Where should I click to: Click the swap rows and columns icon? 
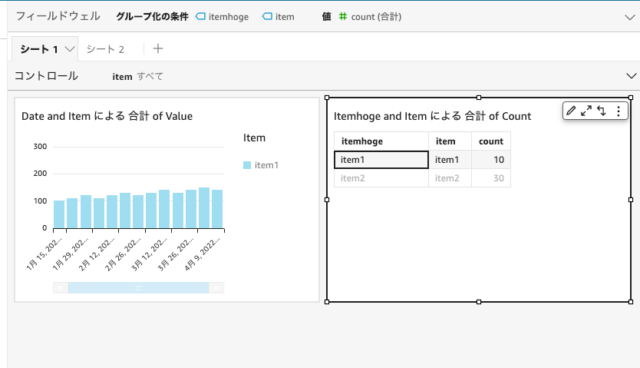(601, 111)
